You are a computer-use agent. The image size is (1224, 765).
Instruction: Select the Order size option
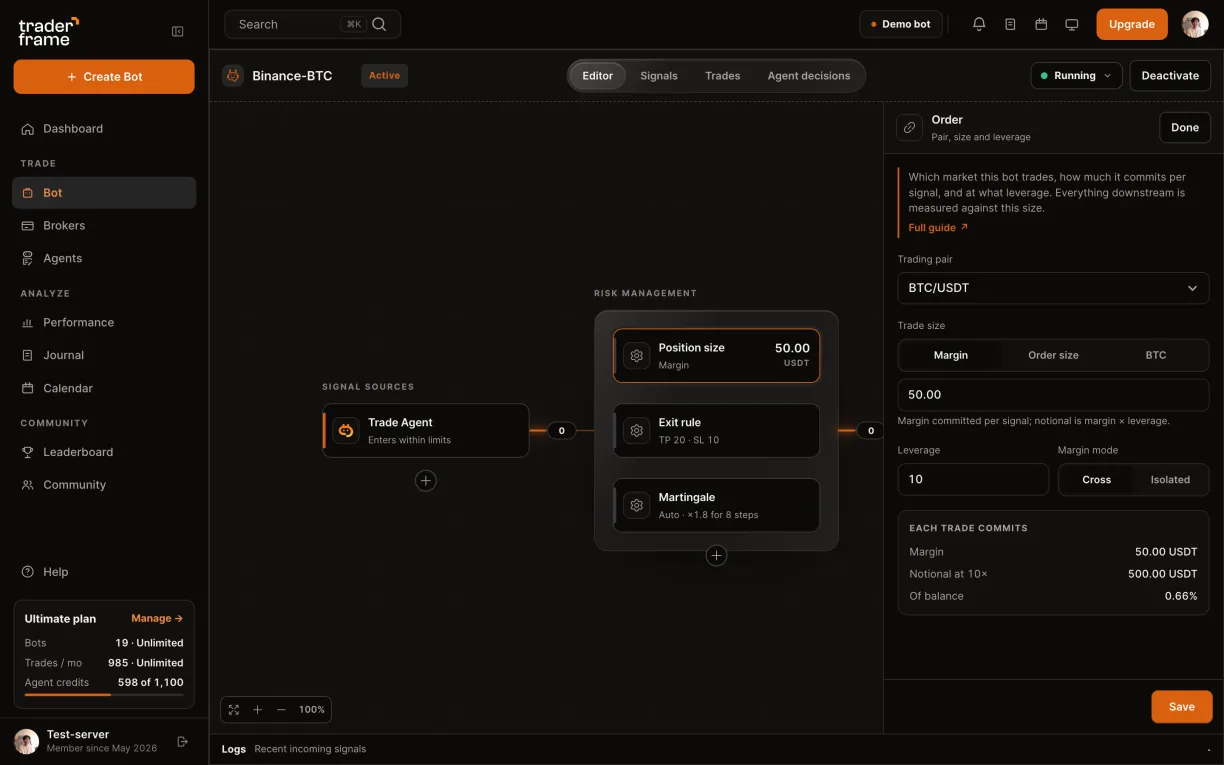click(x=1053, y=355)
